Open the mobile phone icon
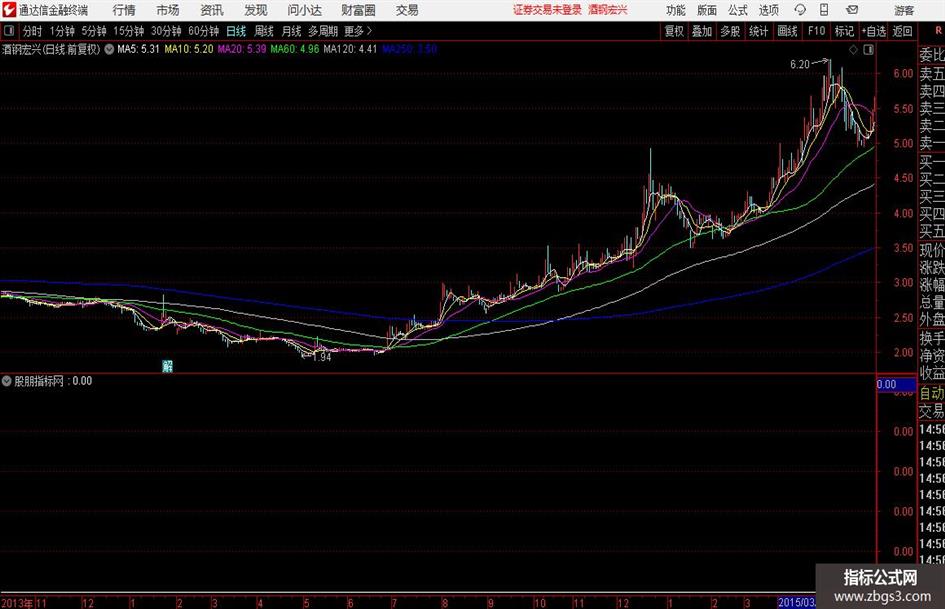 point(824,10)
